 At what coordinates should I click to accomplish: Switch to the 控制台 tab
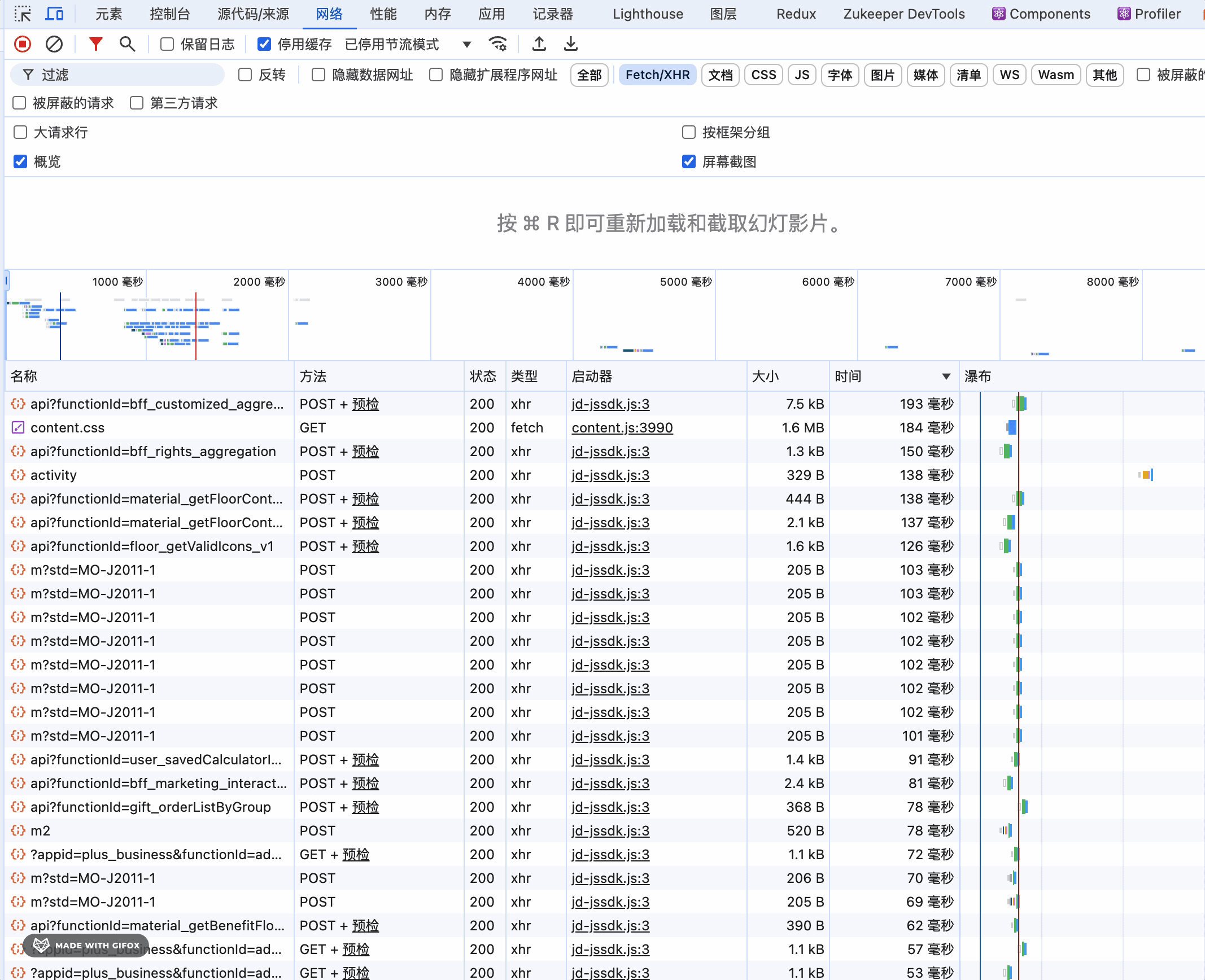pyautogui.click(x=169, y=14)
